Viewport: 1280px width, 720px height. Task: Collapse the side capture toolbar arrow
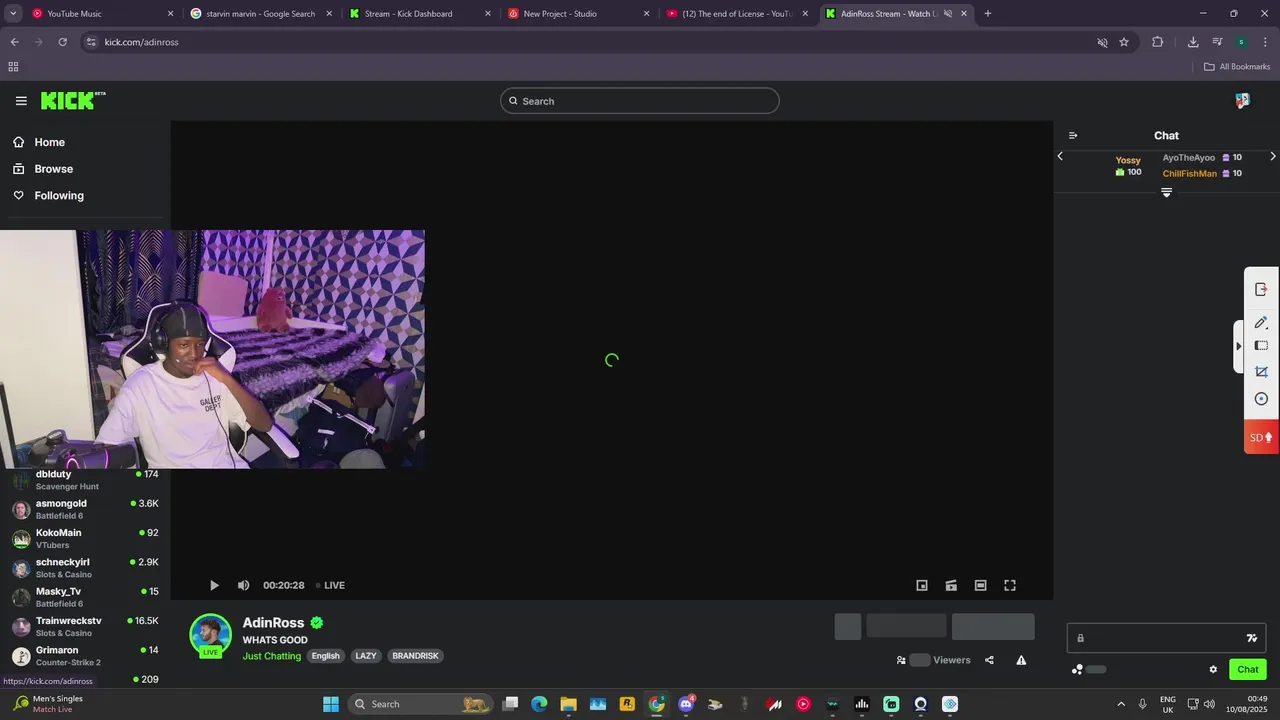click(1239, 346)
